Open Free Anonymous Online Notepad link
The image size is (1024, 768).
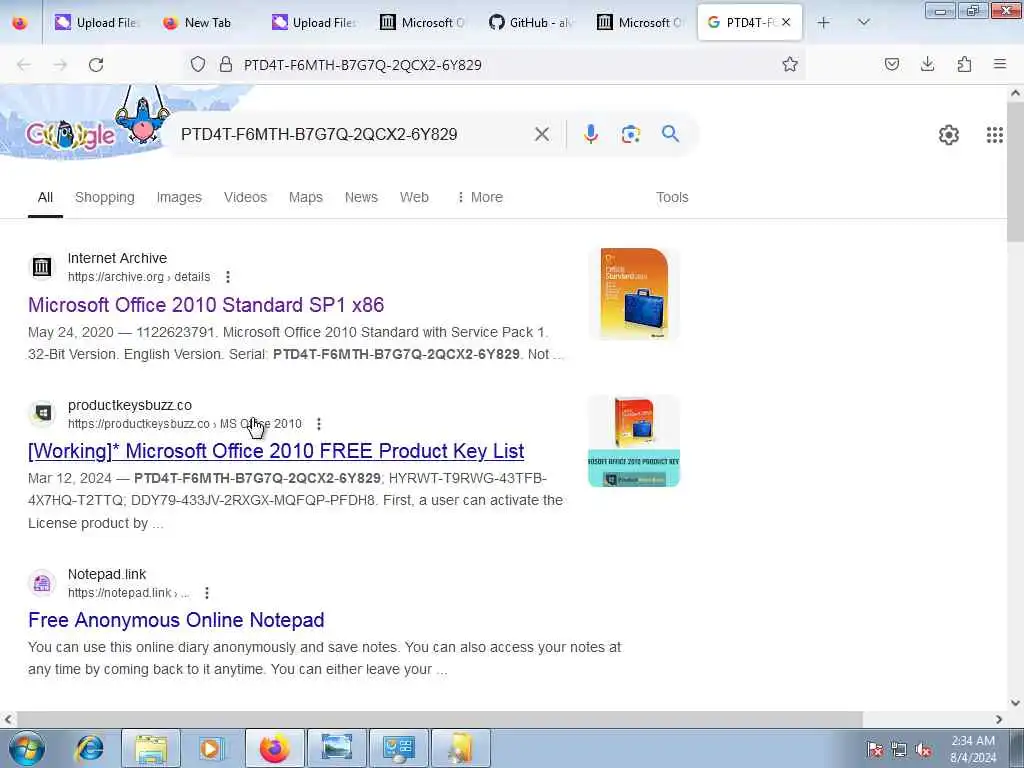(176, 620)
